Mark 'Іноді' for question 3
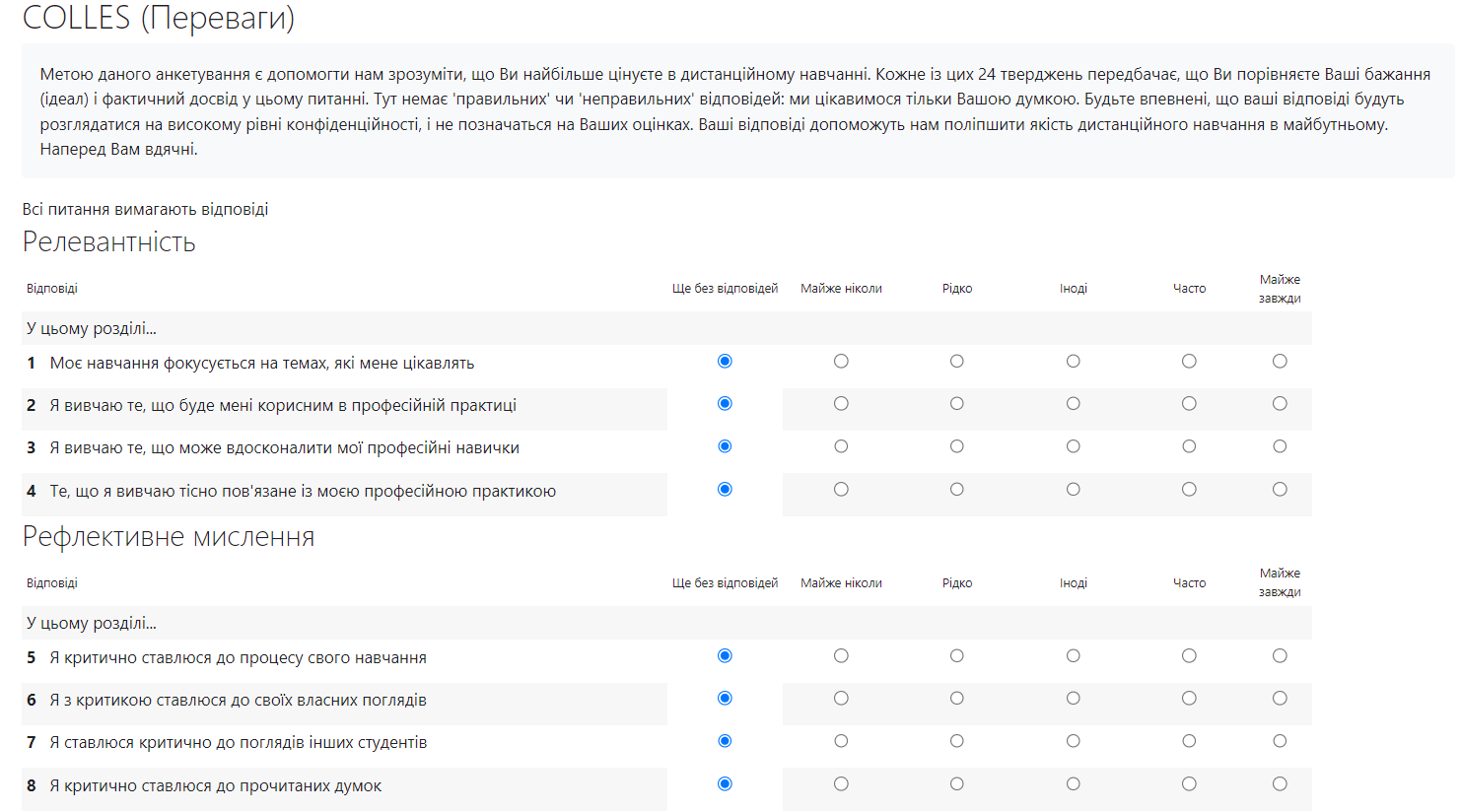This screenshot has height=812, width=1461. coord(1074,446)
